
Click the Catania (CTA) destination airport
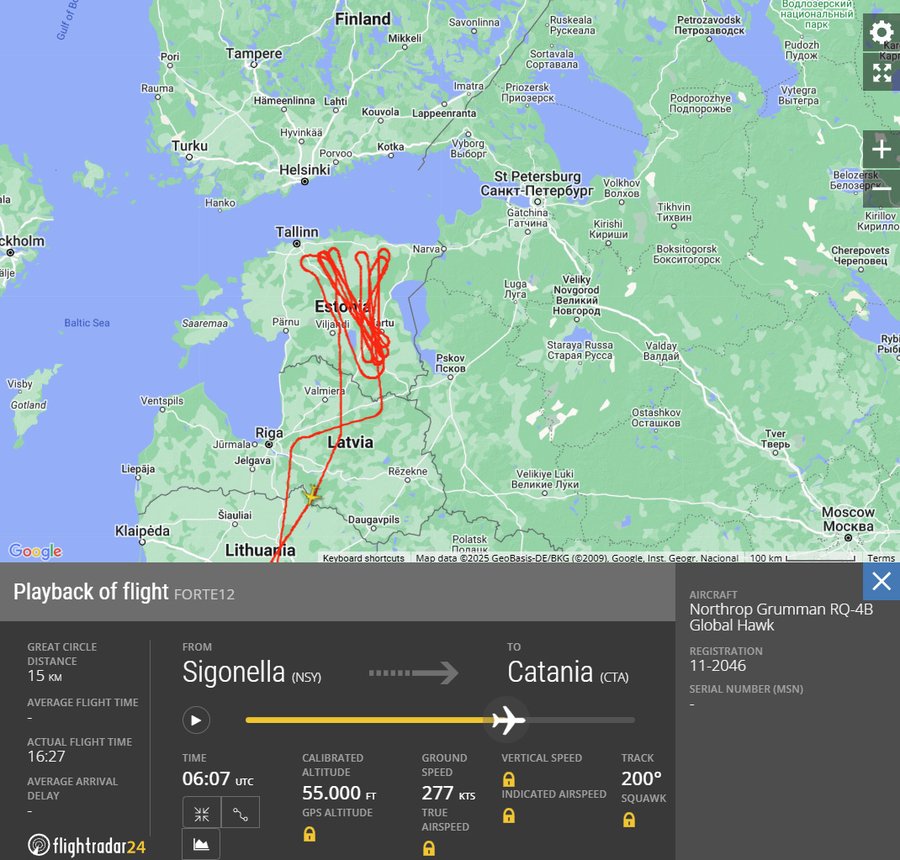[568, 672]
